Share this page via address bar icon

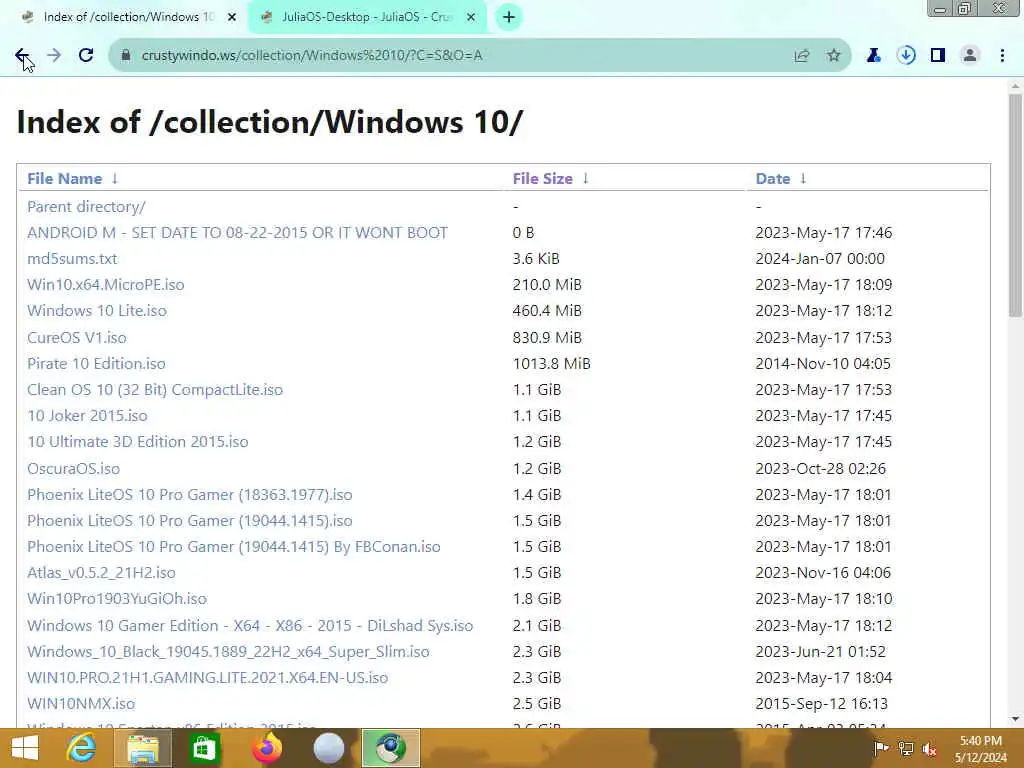pyautogui.click(x=802, y=56)
